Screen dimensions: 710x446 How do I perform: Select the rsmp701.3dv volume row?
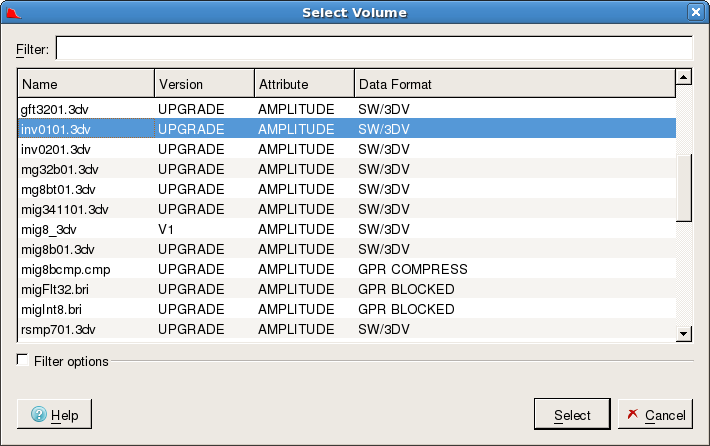tap(347, 329)
